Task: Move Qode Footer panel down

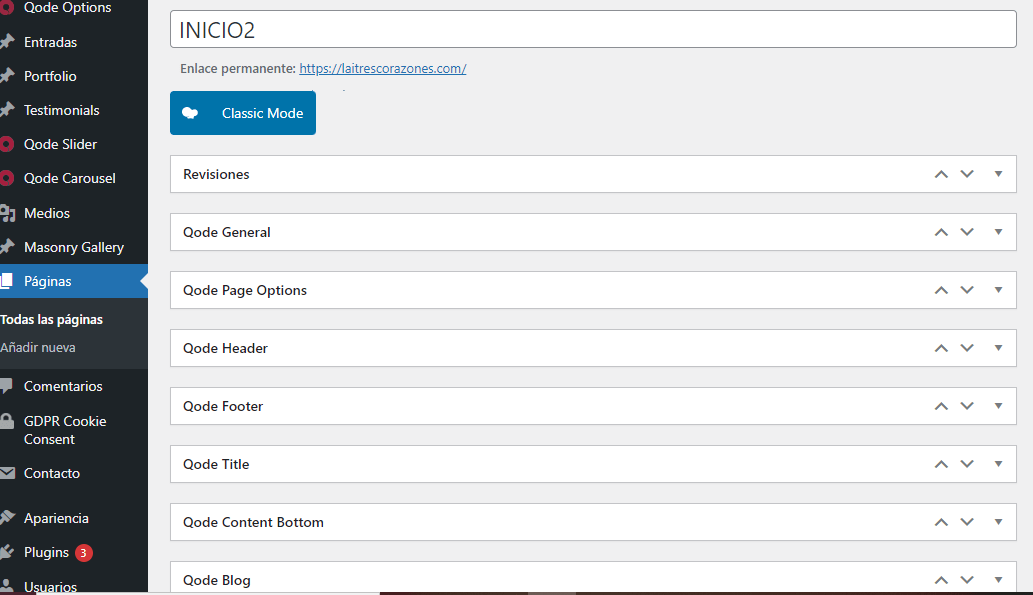Action: [967, 407]
